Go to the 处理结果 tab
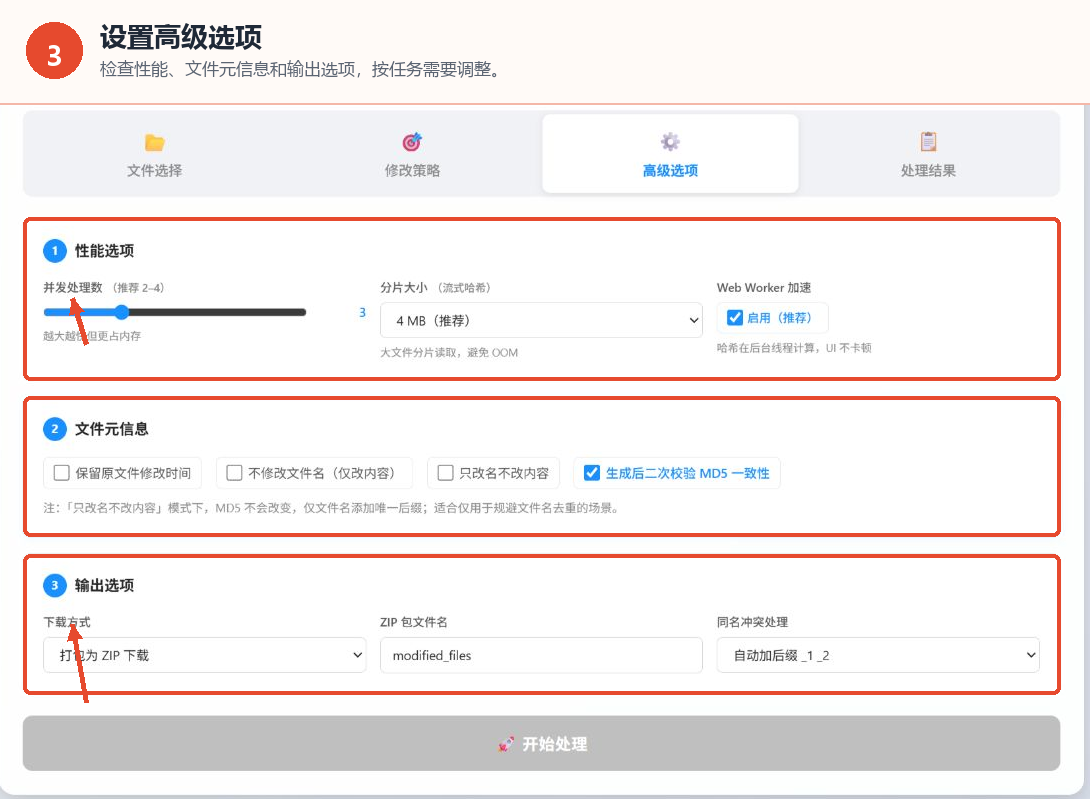Viewport: 1090px width, 799px height. [x=928, y=154]
